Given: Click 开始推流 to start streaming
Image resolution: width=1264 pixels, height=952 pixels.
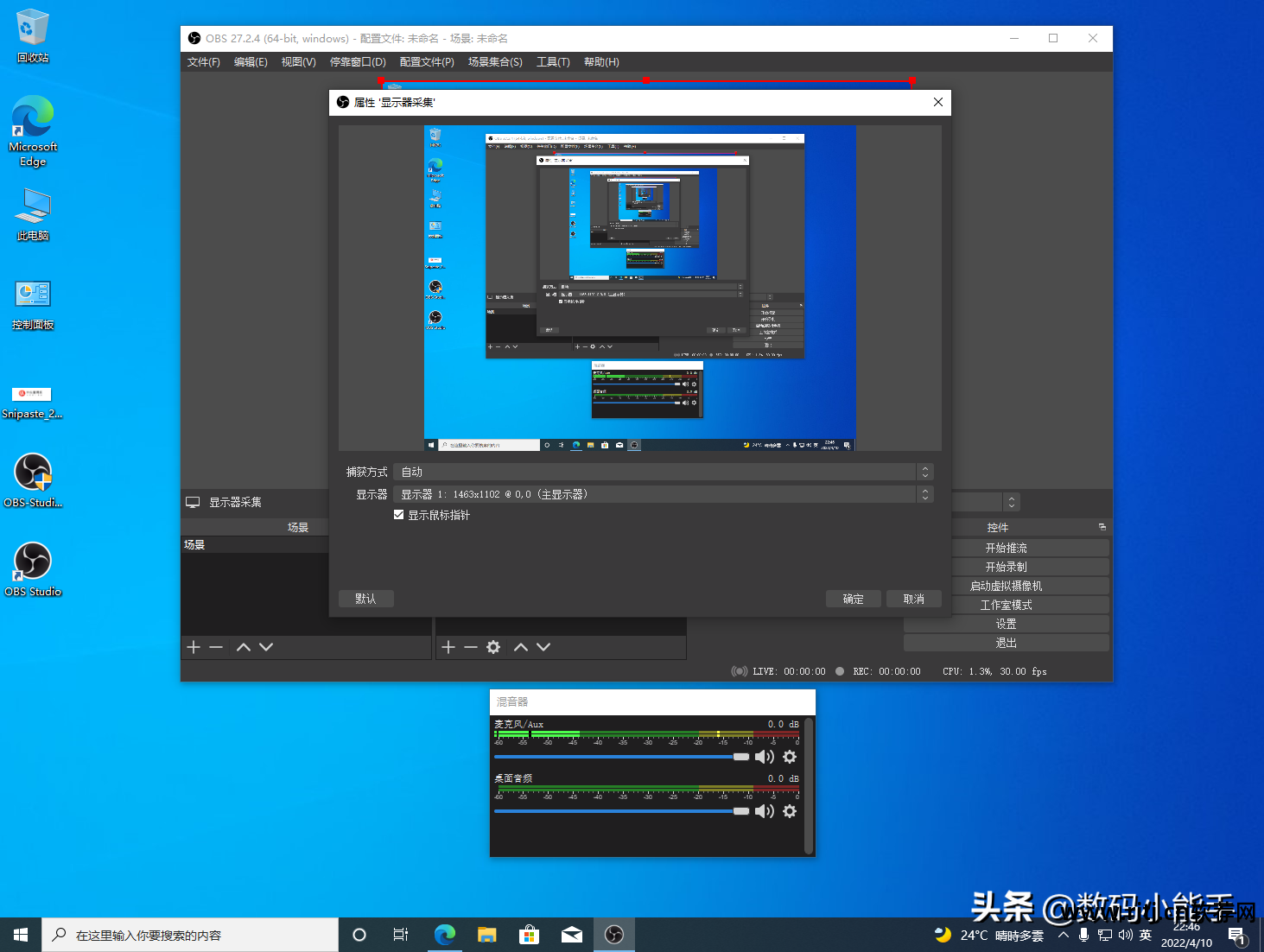Looking at the screenshot, I should (x=1007, y=548).
